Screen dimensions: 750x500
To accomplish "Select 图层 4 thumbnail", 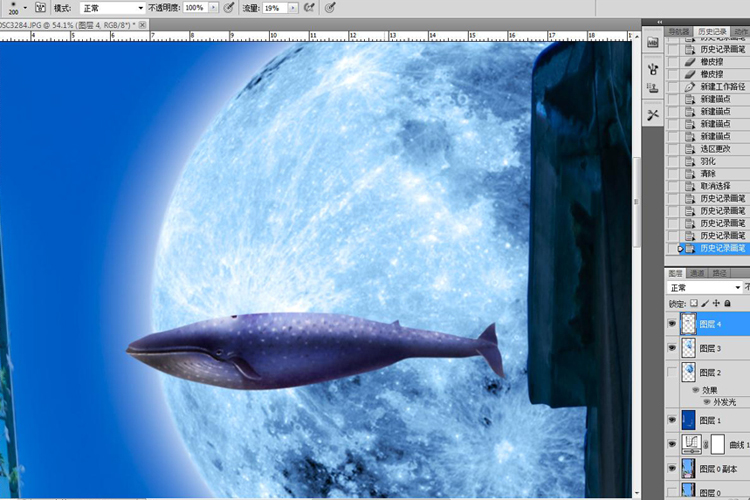I will tap(688, 324).
